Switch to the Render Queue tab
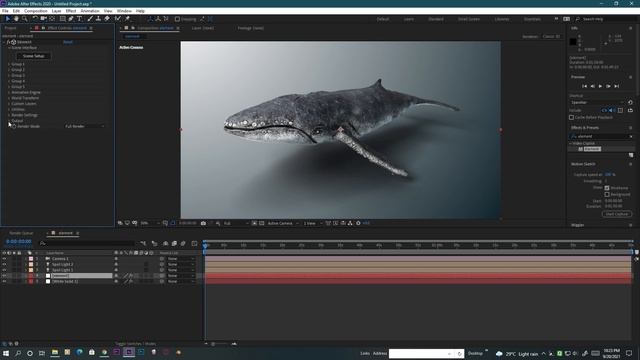 pyautogui.click(x=21, y=233)
